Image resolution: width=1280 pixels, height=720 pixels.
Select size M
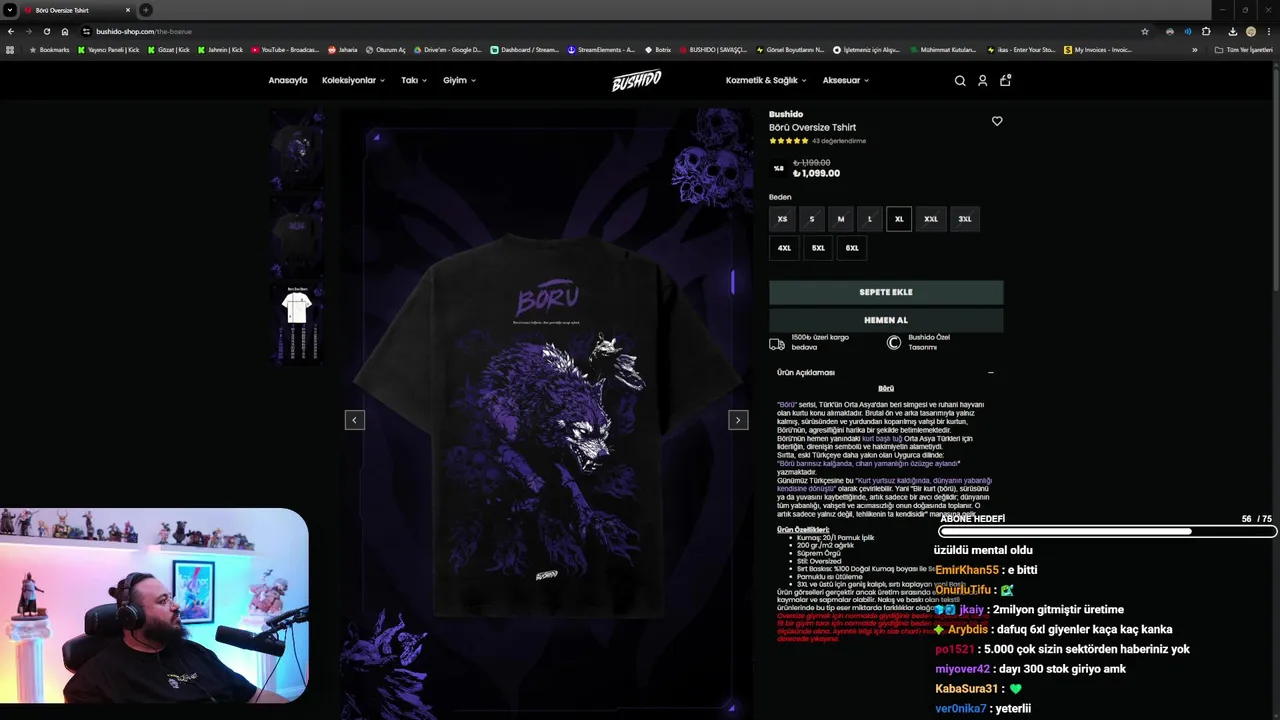click(840, 219)
